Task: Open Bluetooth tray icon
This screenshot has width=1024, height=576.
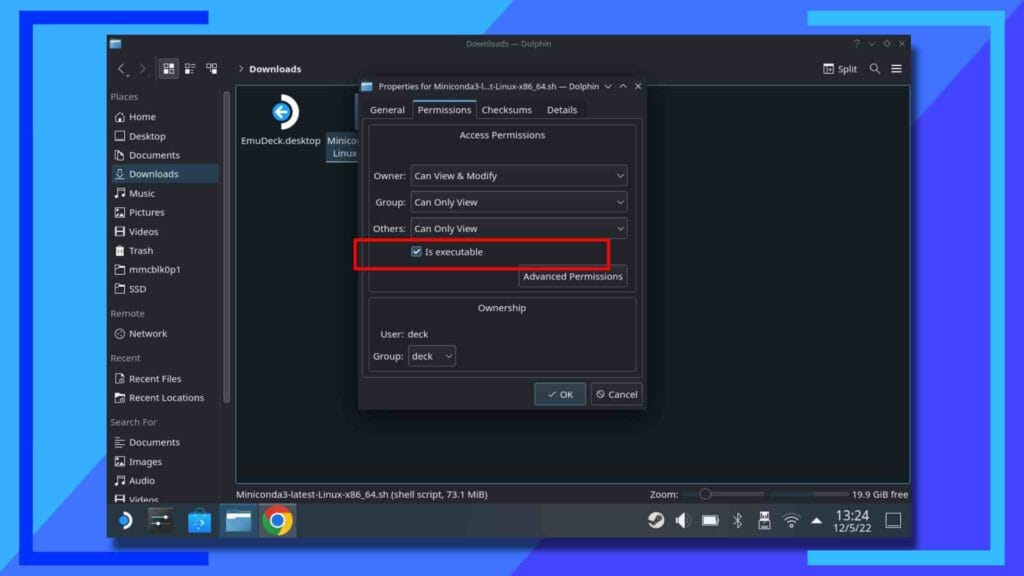Action: tap(737, 520)
